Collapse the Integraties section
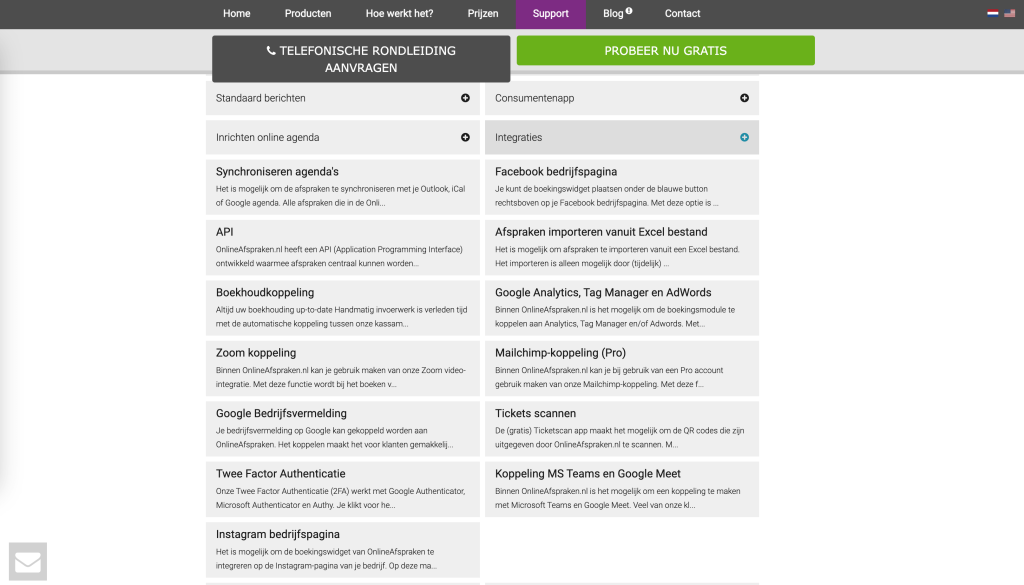The width and height of the screenshot is (1024, 585). tap(744, 137)
